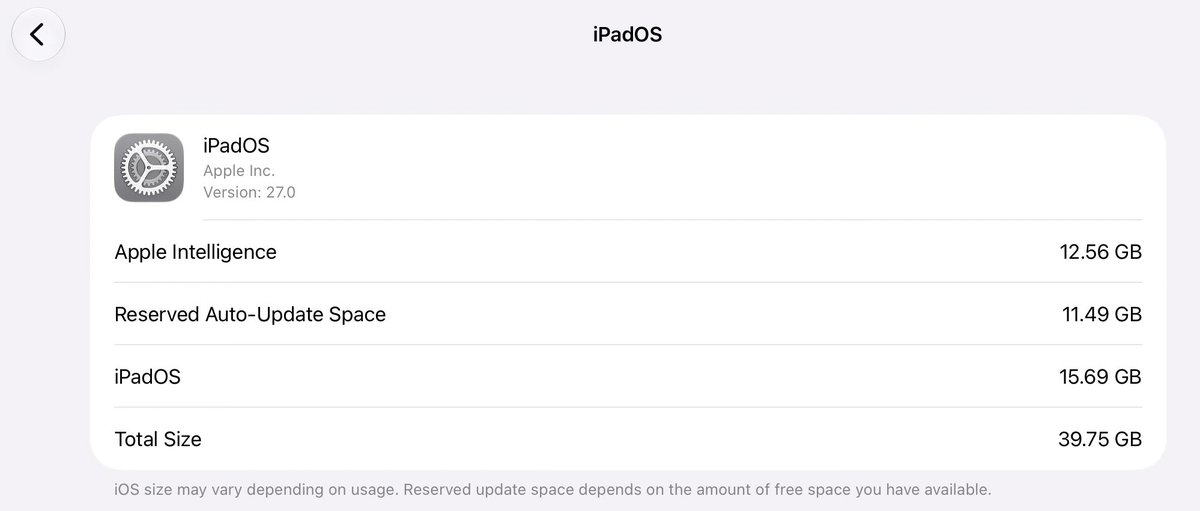The height and width of the screenshot is (511, 1200).
Task: Select the Version: 27.0 label
Action: [x=249, y=192]
